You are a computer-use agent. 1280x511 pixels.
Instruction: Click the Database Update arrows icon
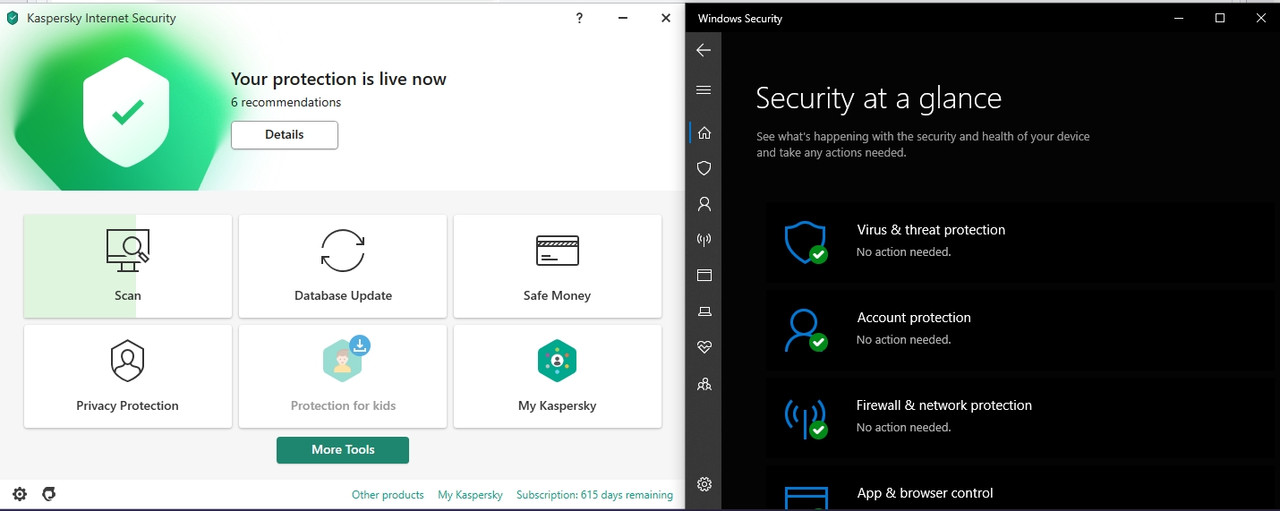click(343, 250)
